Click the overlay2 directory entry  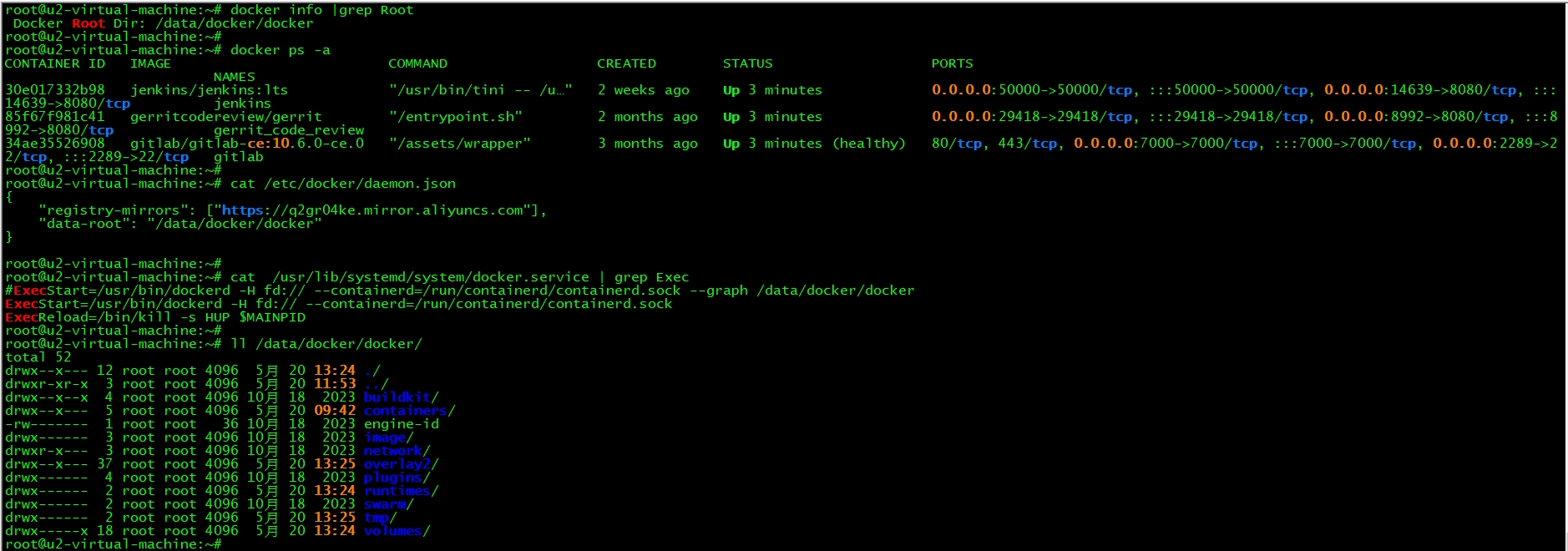click(398, 464)
